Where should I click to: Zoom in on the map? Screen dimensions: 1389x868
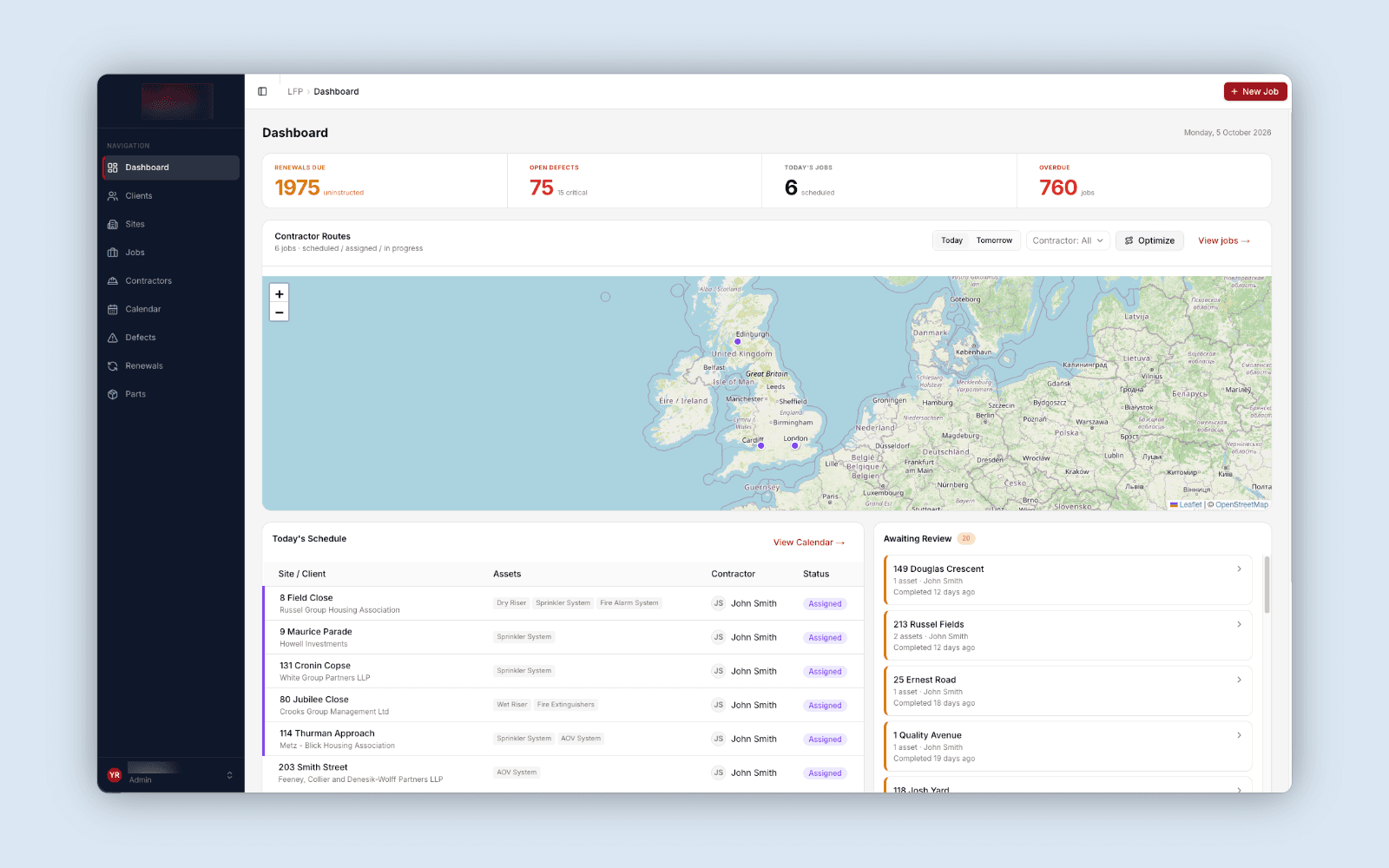(280, 294)
